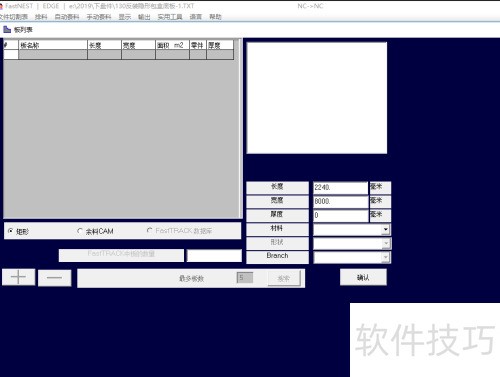The image size is (500, 377).
Task: Click the 板列表 plate list icon
Action: (x=7, y=30)
